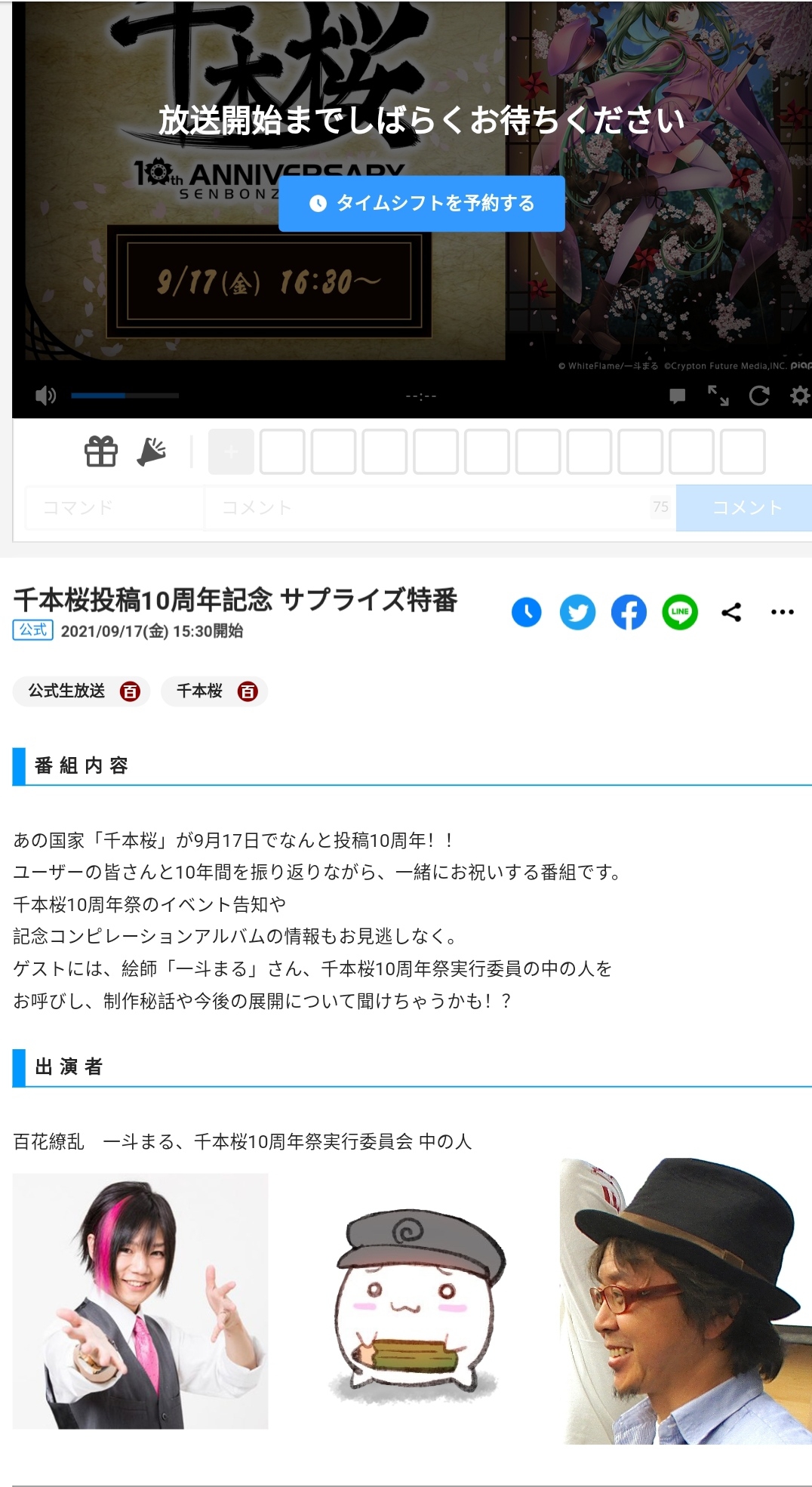This screenshot has height=1487, width=812.
Task: Open the 千本桜 tag
Action: click(x=199, y=691)
